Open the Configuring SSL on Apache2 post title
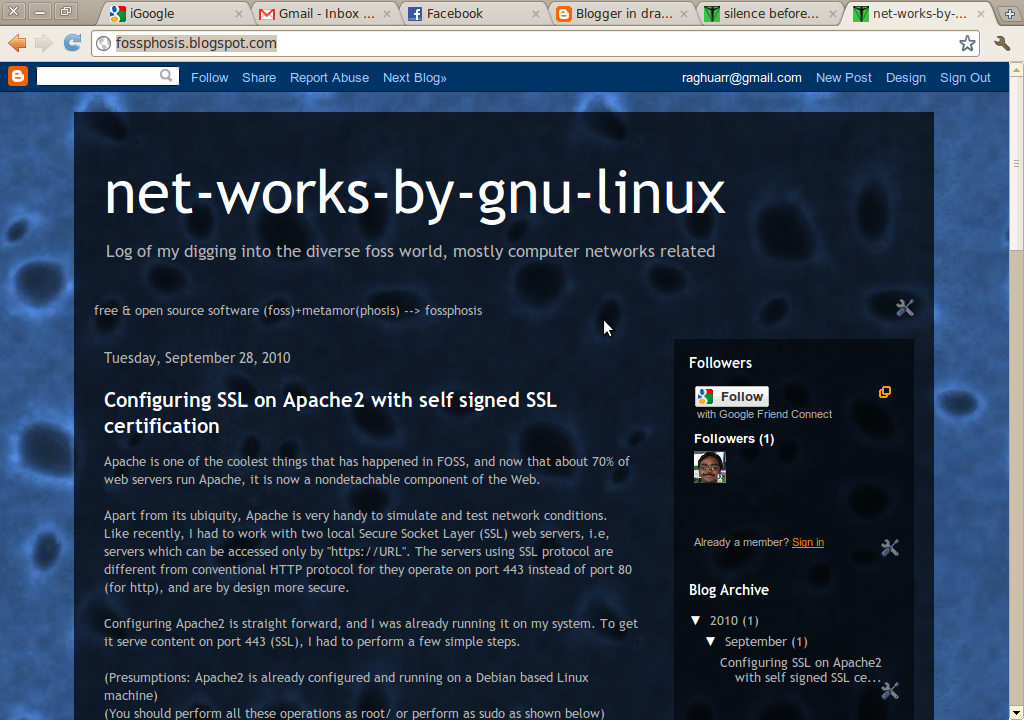 pyautogui.click(x=330, y=413)
